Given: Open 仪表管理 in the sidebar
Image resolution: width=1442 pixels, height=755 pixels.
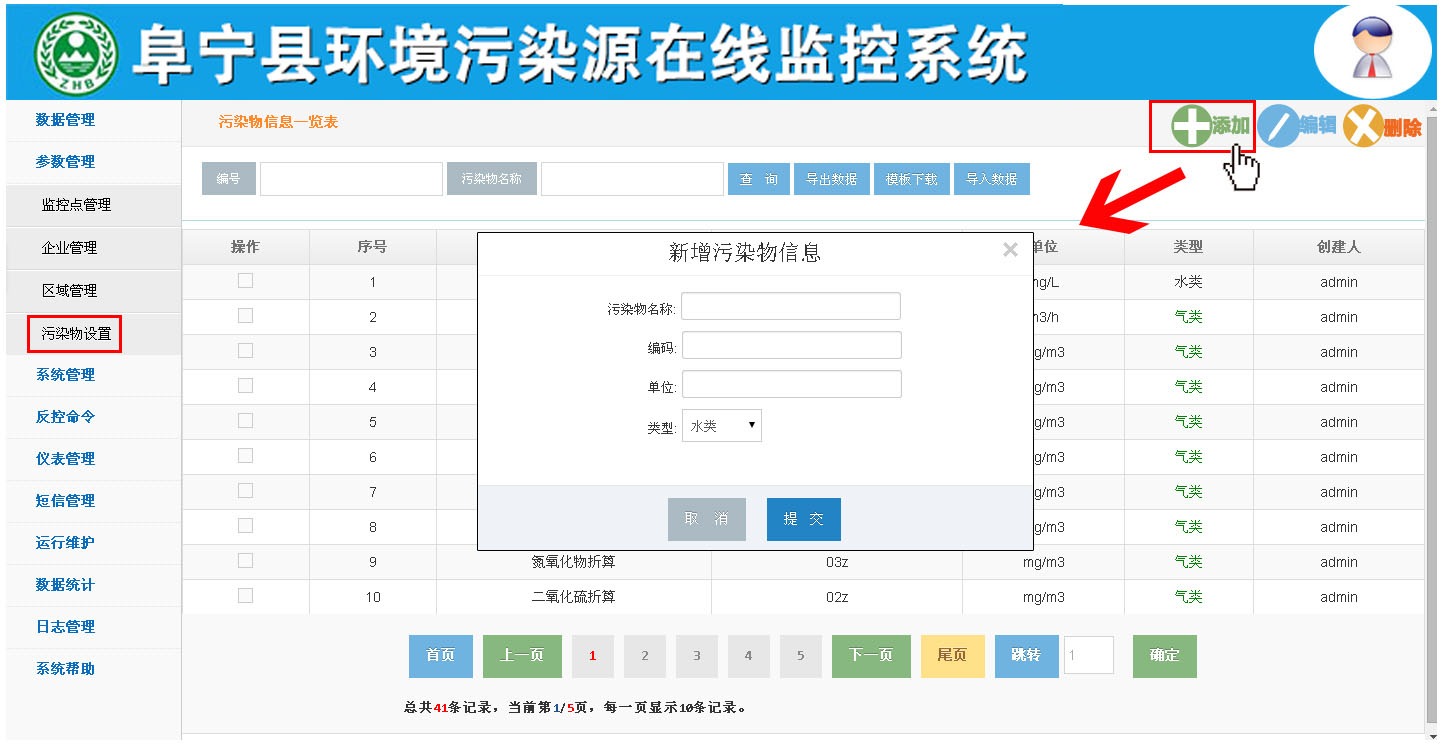Looking at the screenshot, I should (x=66, y=459).
